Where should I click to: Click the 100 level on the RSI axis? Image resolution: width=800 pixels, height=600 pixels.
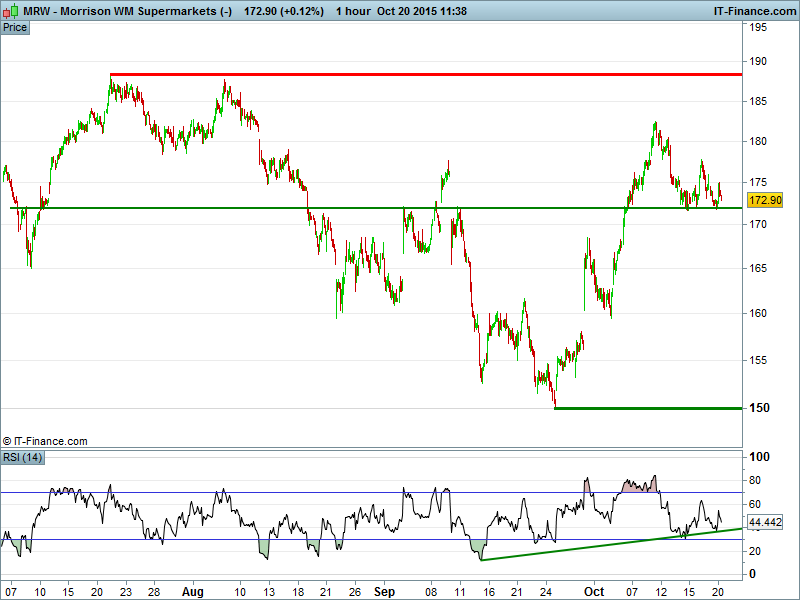pos(759,457)
